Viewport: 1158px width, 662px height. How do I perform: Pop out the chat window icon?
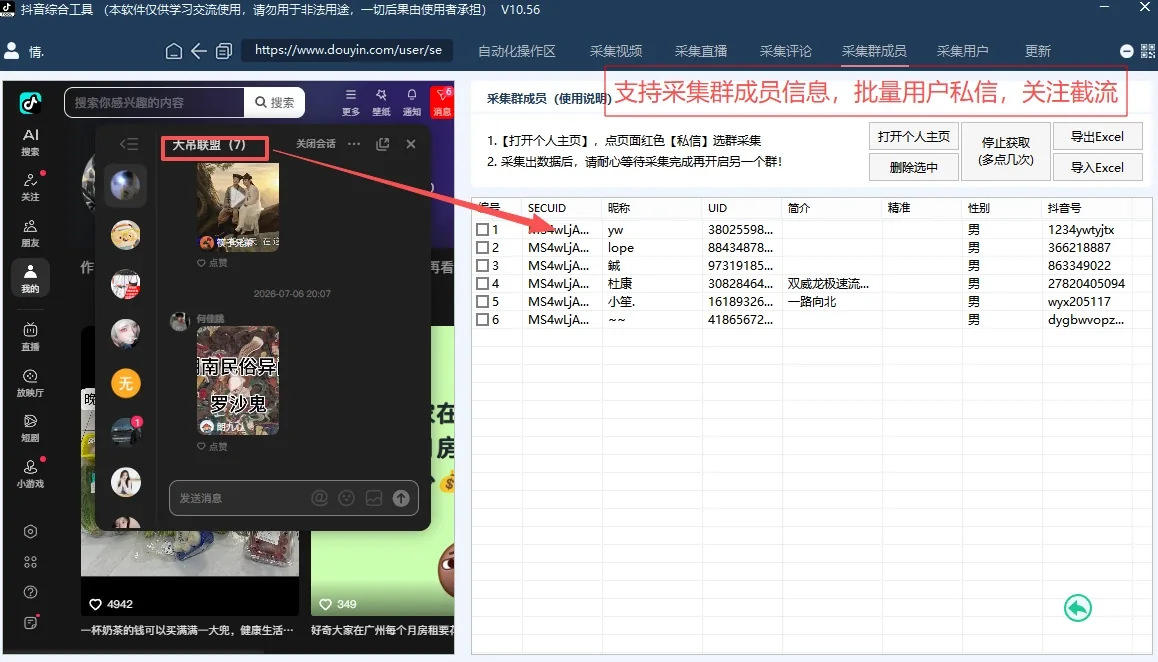[x=383, y=144]
